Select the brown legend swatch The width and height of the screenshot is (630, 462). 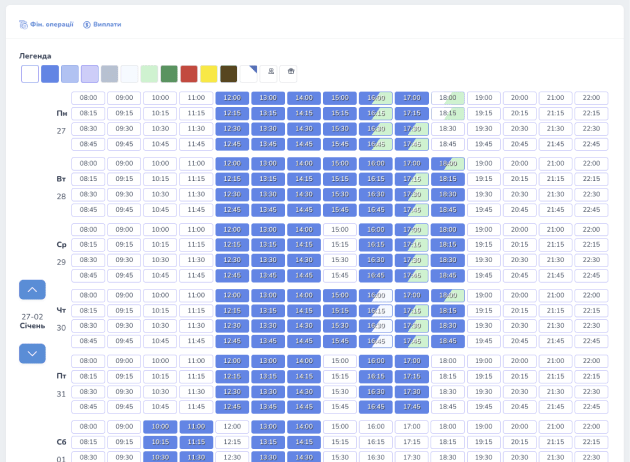click(x=229, y=74)
